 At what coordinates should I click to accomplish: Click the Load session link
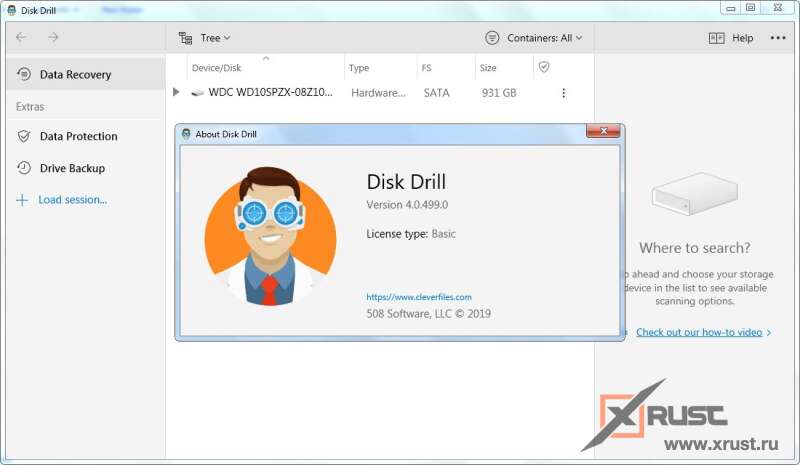tap(72, 200)
